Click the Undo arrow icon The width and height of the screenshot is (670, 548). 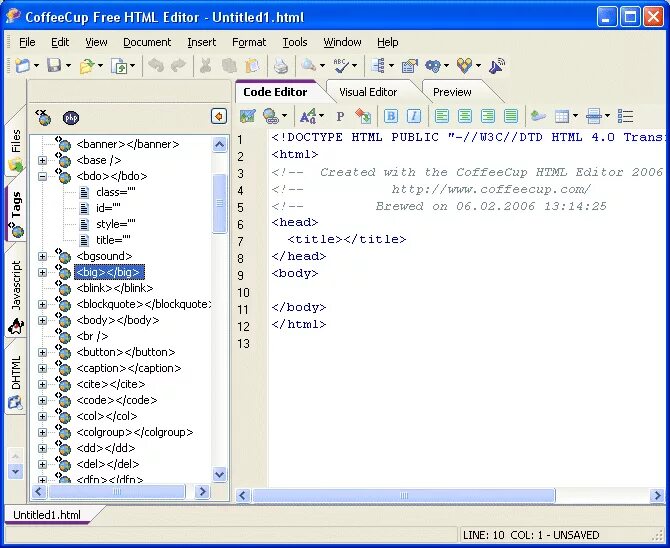pyautogui.click(x=156, y=66)
